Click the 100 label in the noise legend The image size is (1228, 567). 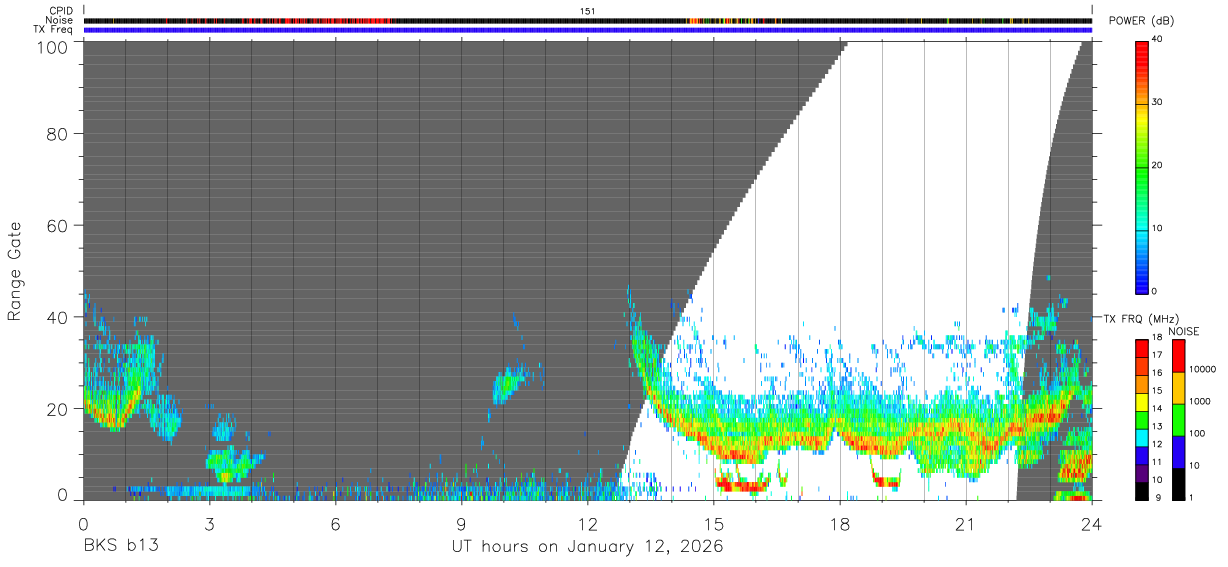1196,433
